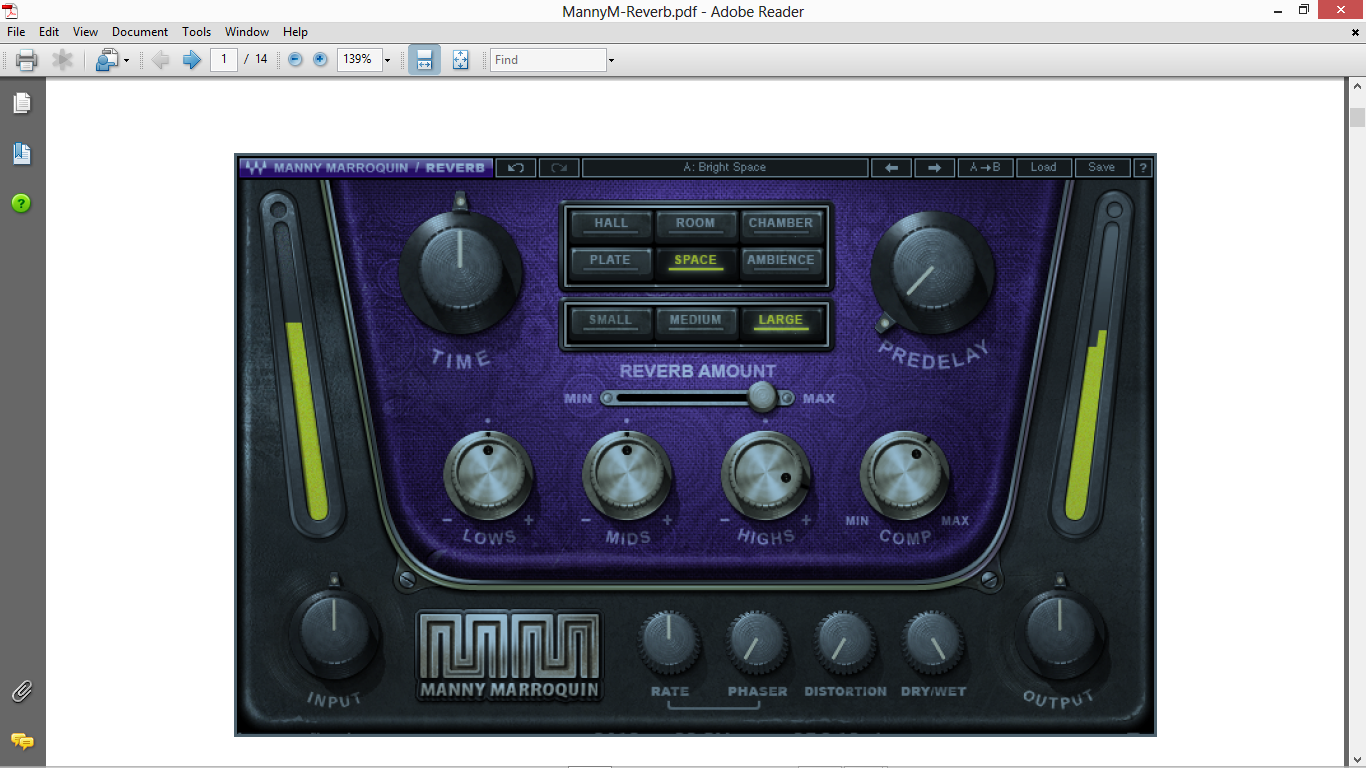Click the DISTORTION knob

pyautogui.click(x=845, y=644)
